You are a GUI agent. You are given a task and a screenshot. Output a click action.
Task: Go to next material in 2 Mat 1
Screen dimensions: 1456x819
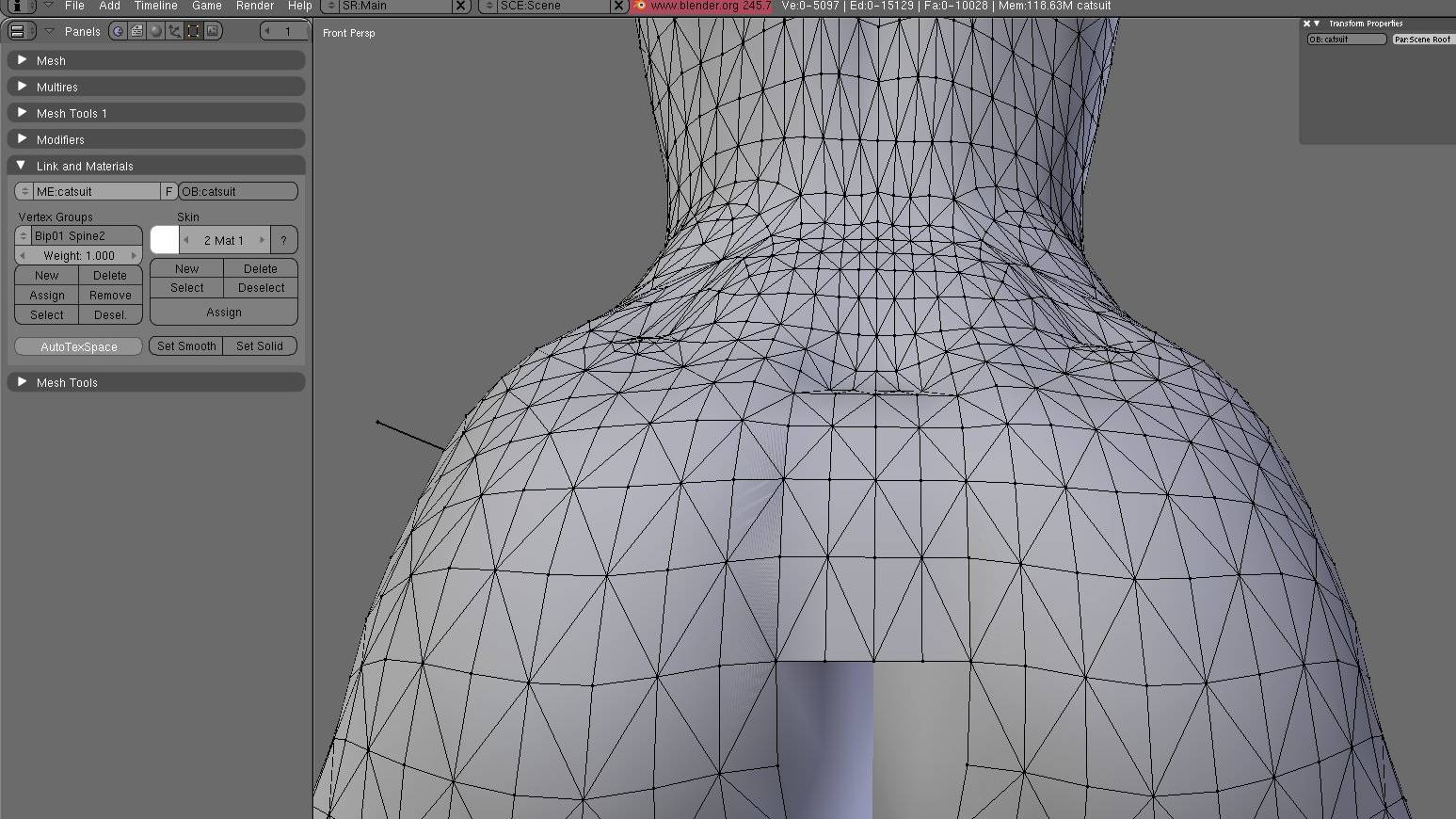click(262, 240)
